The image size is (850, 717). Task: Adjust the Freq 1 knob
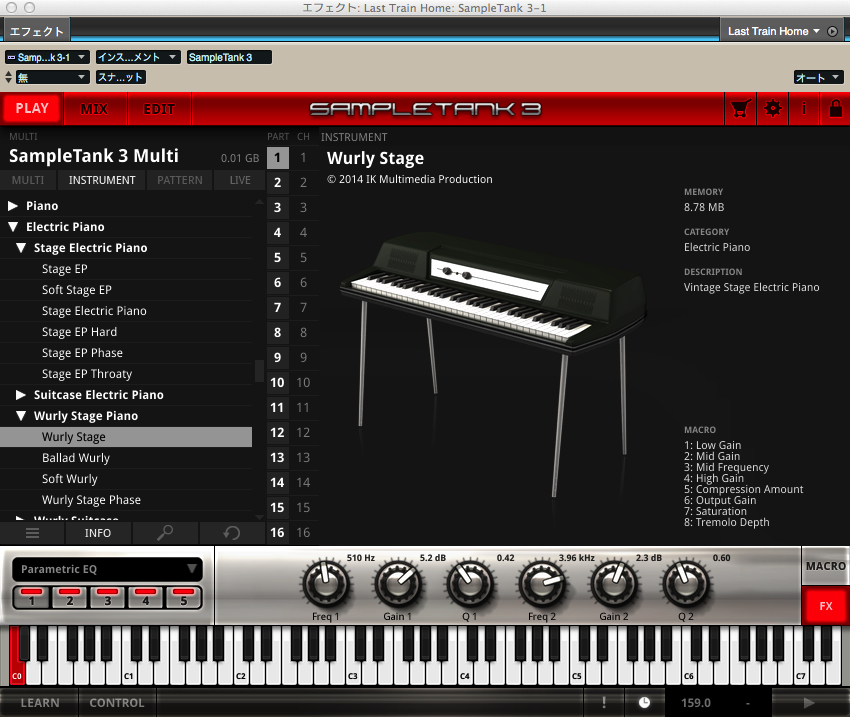point(326,585)
